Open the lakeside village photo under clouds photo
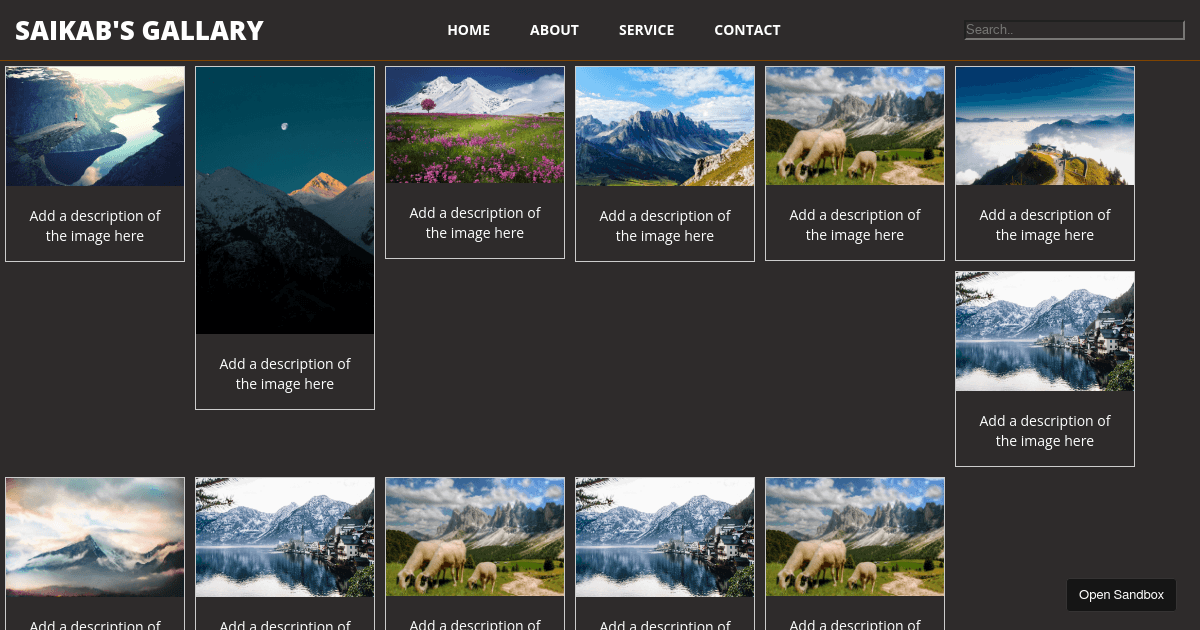This screenshot has width=1200, height=630. click(1045, 331)
